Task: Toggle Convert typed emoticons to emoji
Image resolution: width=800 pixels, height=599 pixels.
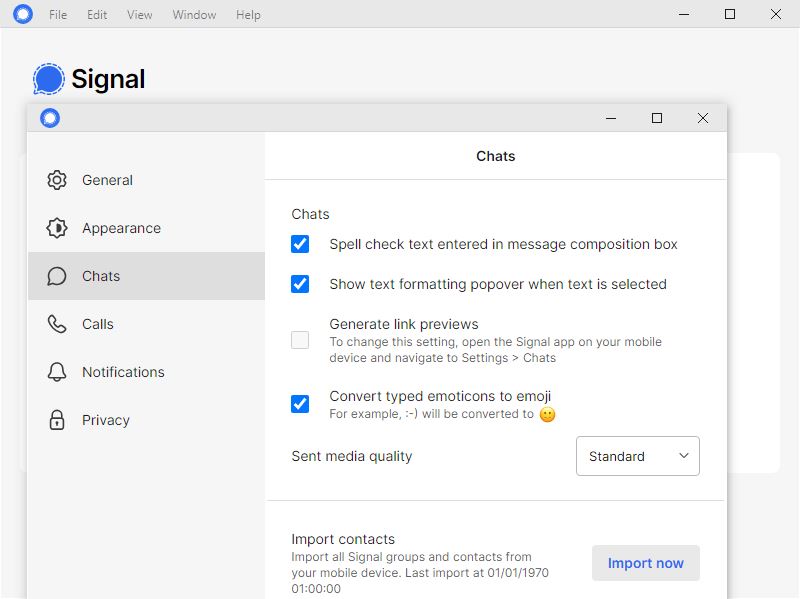Action: 300,404
